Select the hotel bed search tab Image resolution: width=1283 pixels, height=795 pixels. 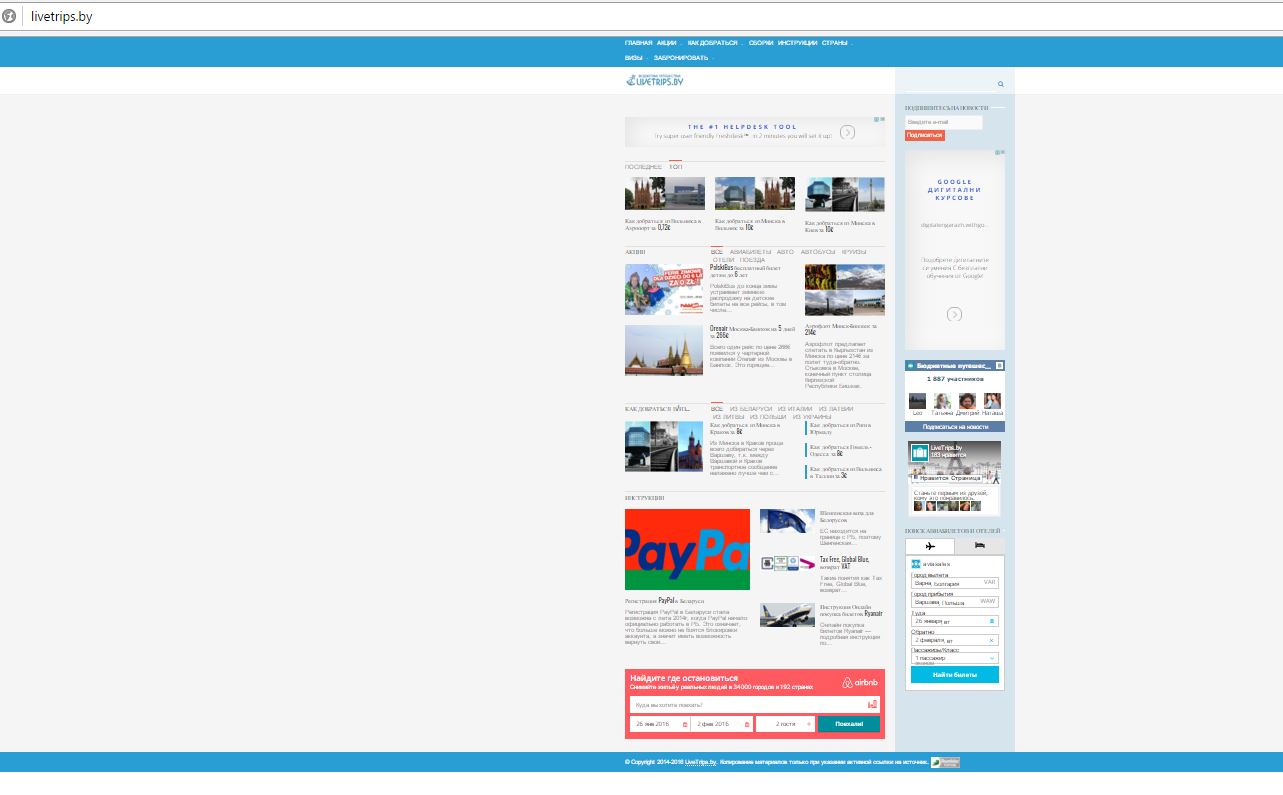point(980,546)
